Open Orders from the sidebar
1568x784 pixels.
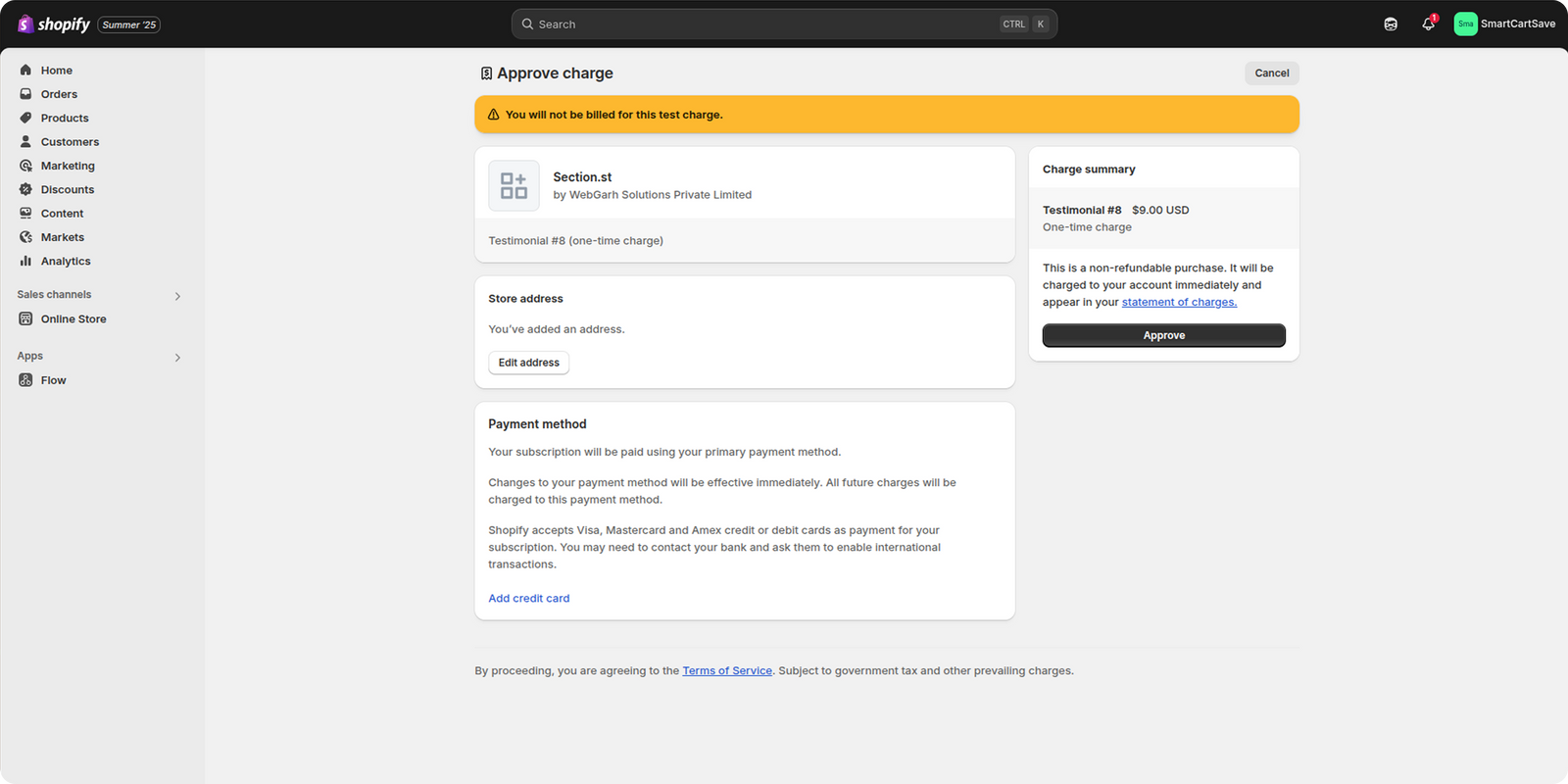[59, 94]
